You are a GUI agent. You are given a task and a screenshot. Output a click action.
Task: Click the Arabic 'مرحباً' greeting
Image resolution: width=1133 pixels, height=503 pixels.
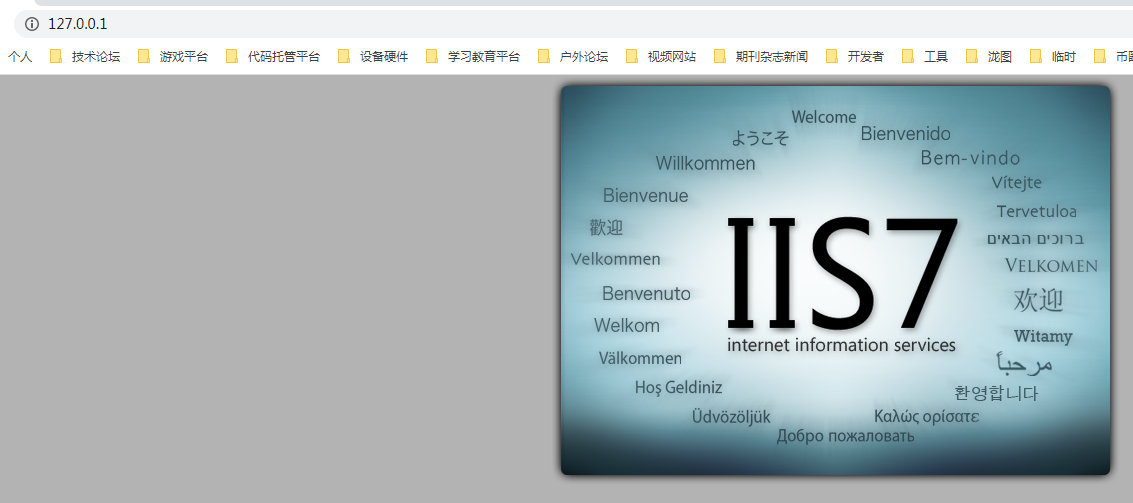pos(1024,363)
